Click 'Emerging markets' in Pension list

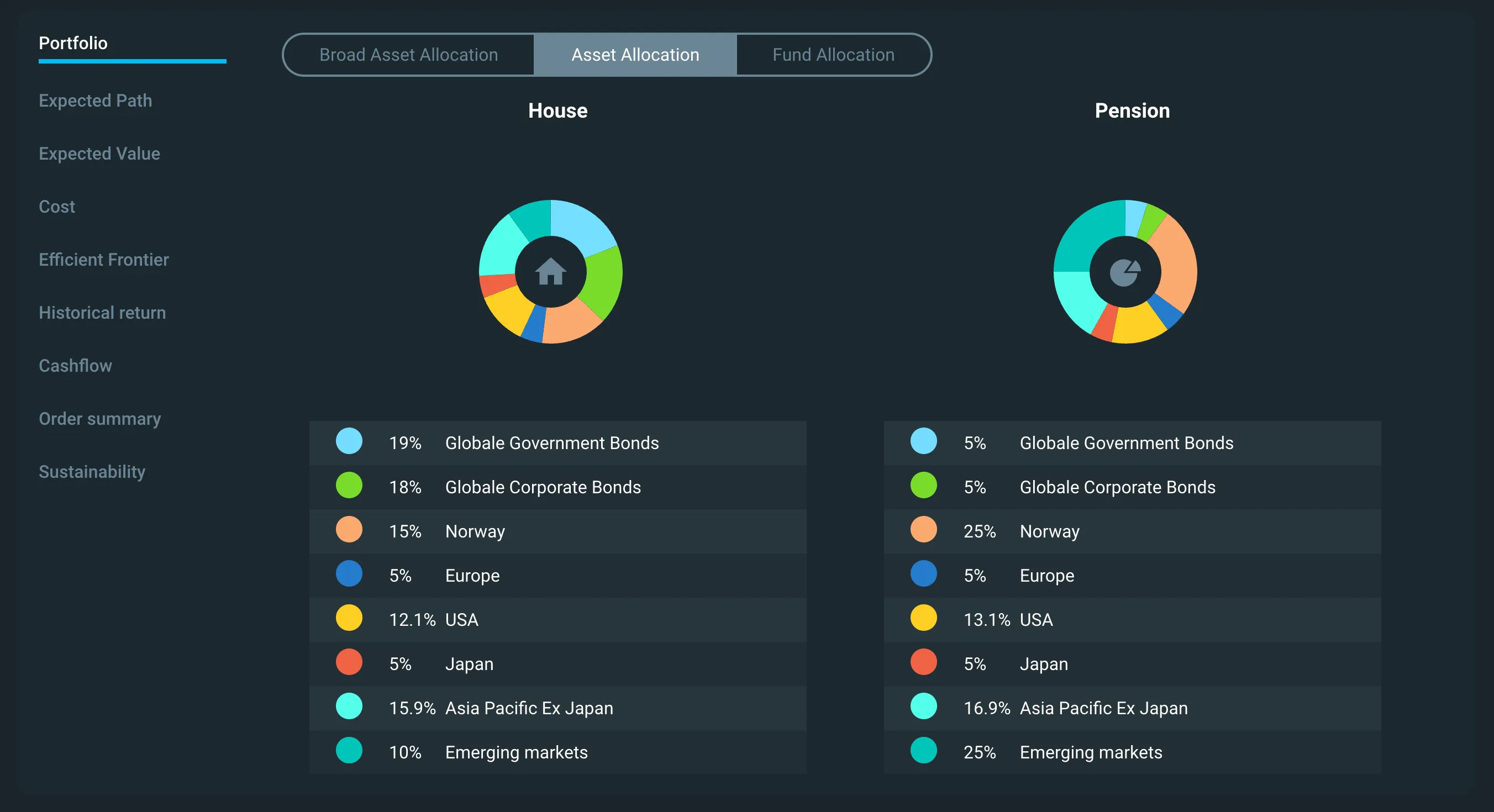[x=1091, y=752]
